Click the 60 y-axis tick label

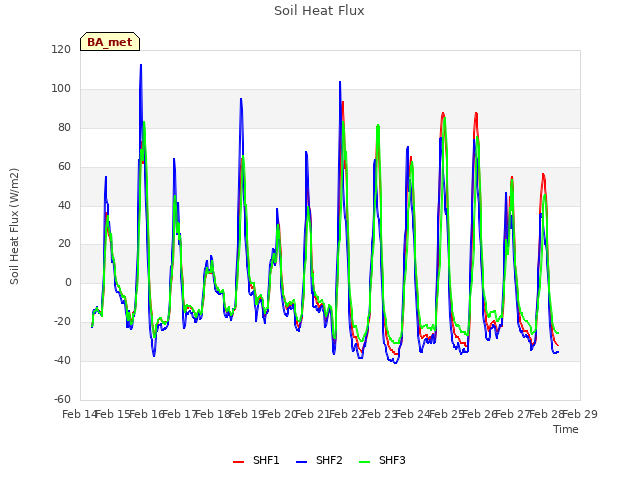(64, 167)
